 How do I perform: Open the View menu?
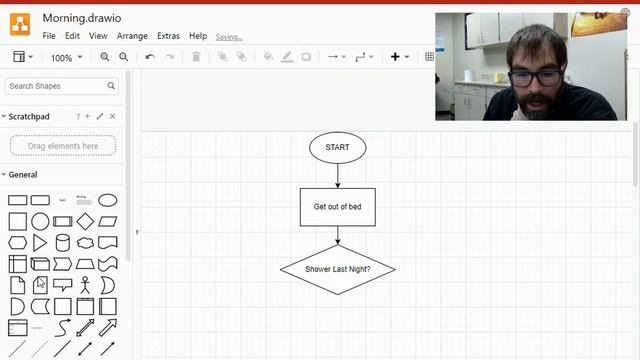(x=98, y=36)
